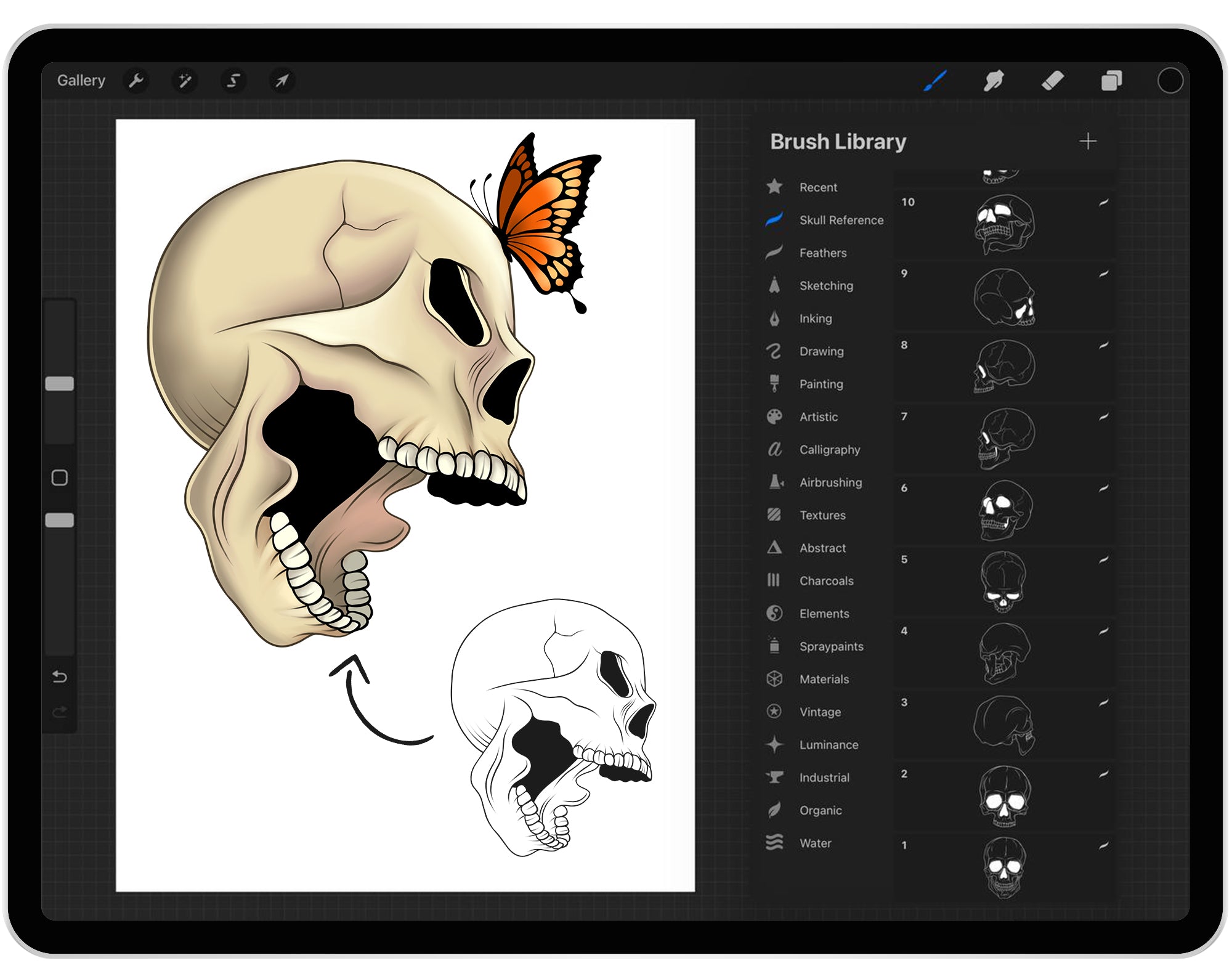Open the Adjustments magic wand panel
Viewport: 1232px width, 979px height.
point(185,80)
